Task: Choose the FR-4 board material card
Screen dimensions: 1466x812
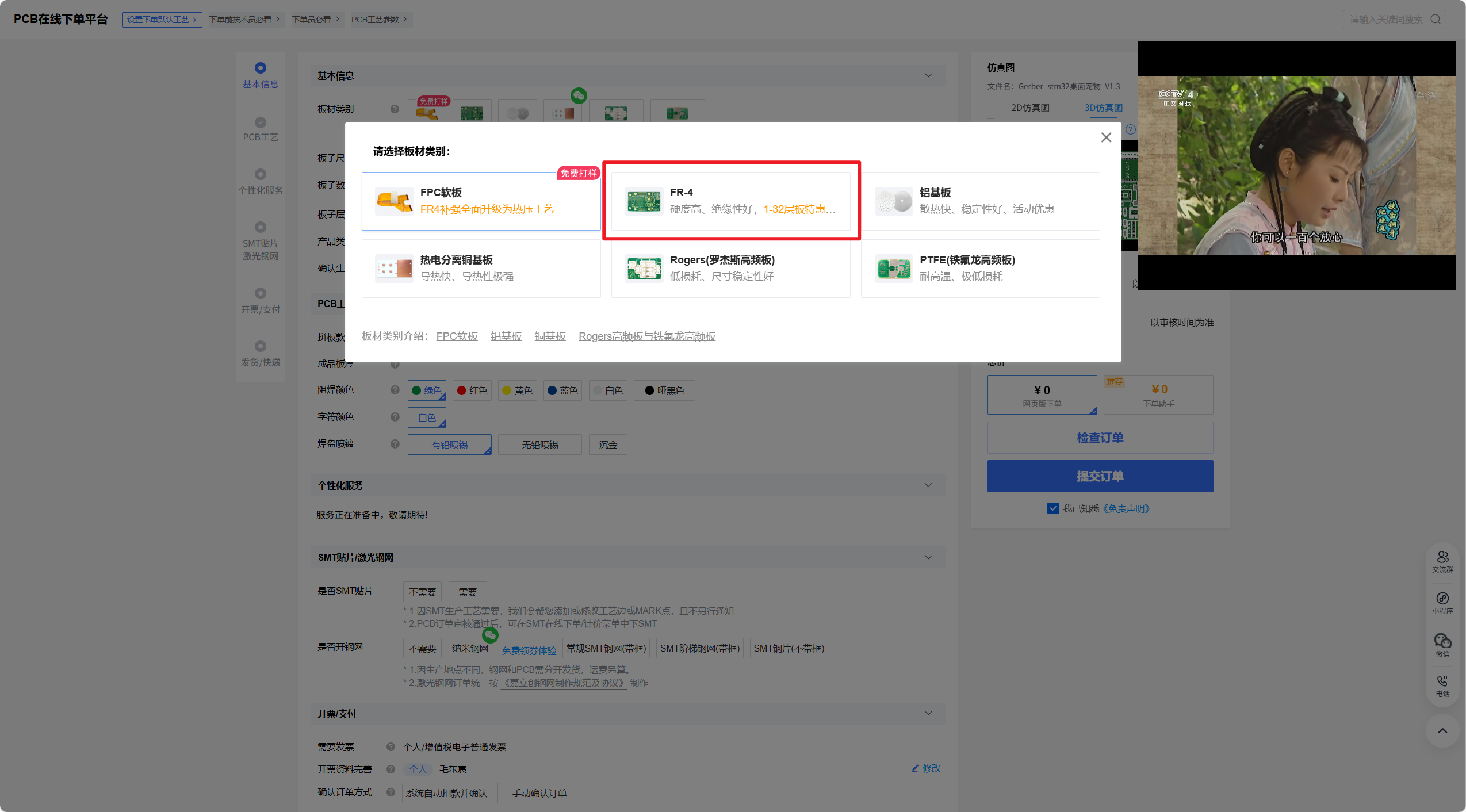Action: tap(730, 201)
